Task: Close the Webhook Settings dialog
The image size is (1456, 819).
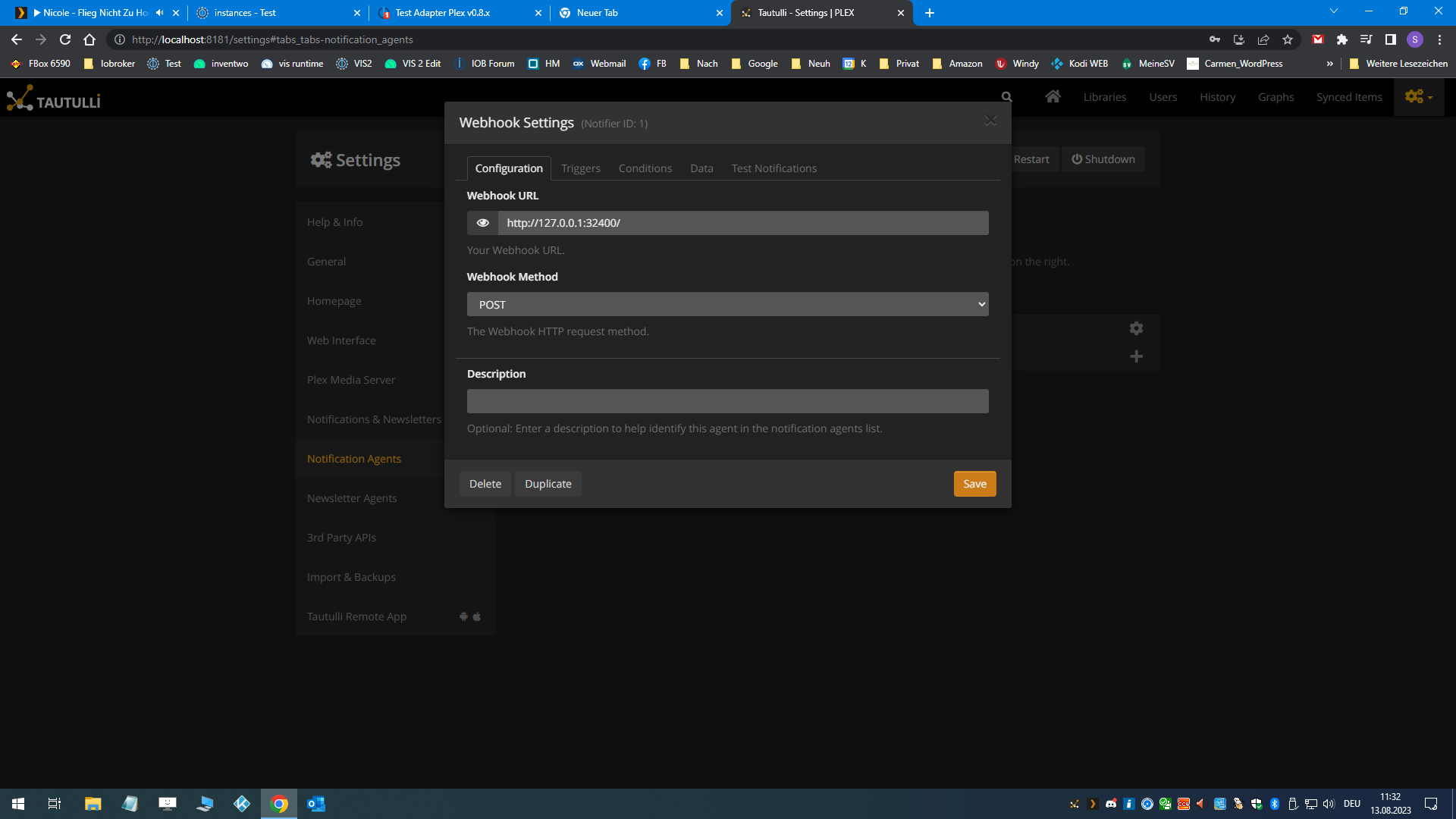Action: click(x=990, y=121)
